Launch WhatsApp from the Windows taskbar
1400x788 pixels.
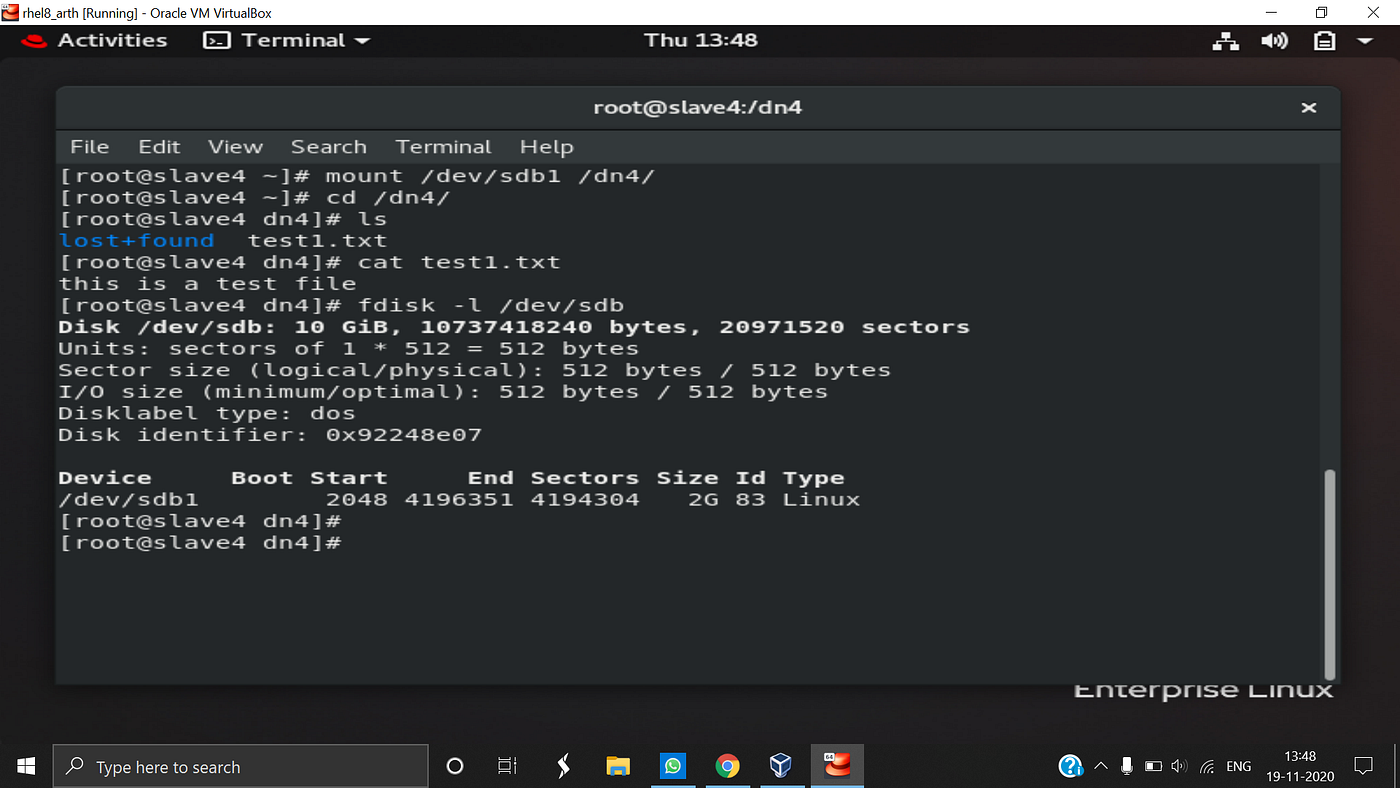pos(672,766)
